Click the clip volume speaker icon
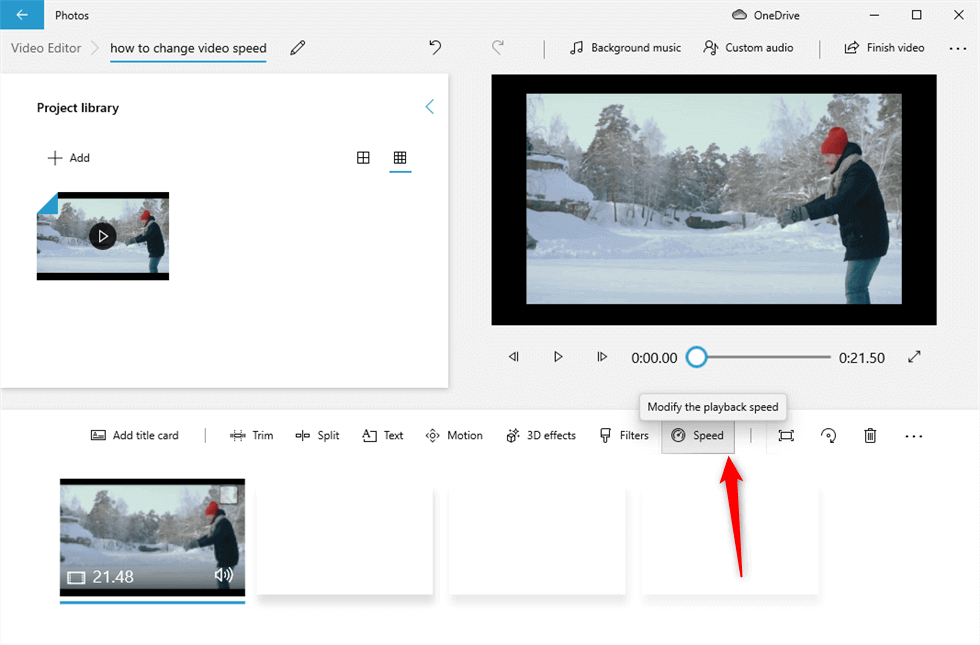 pos(223,575)
